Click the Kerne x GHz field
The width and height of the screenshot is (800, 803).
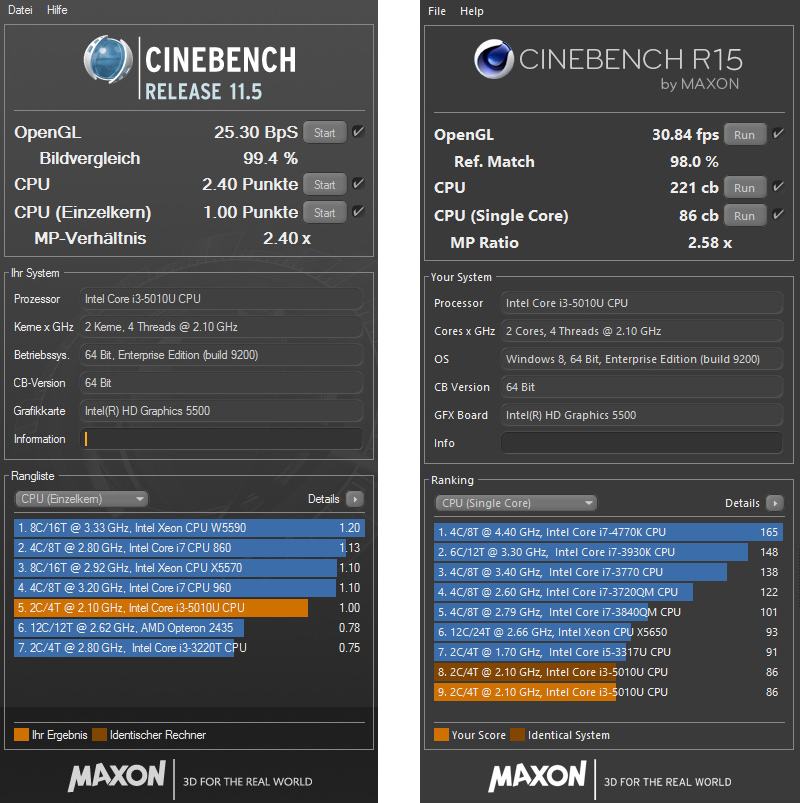(221, 327)
